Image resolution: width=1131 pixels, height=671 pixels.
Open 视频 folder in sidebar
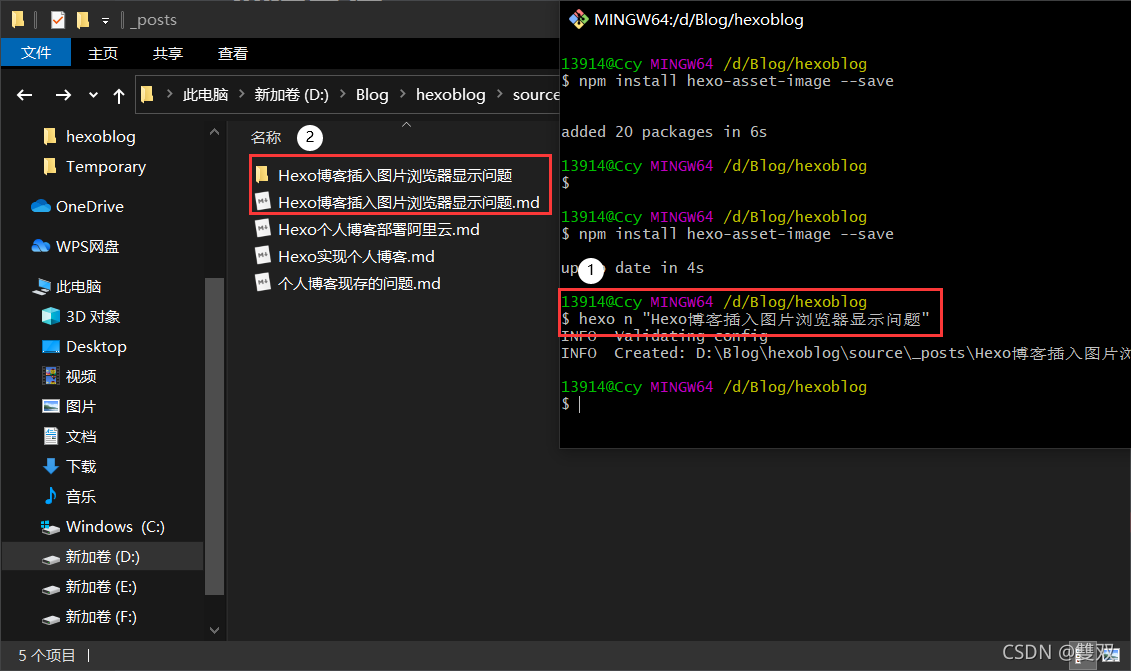81,377
